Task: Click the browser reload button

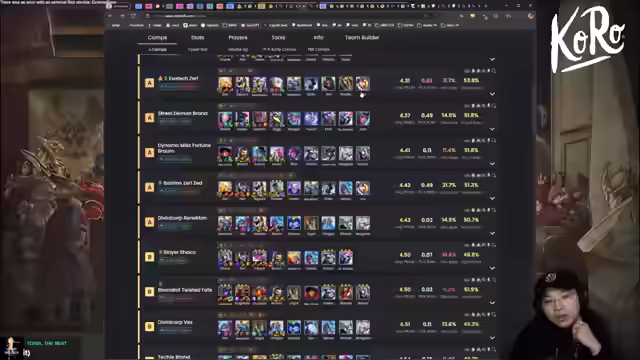Action: [x=133, y=16]
